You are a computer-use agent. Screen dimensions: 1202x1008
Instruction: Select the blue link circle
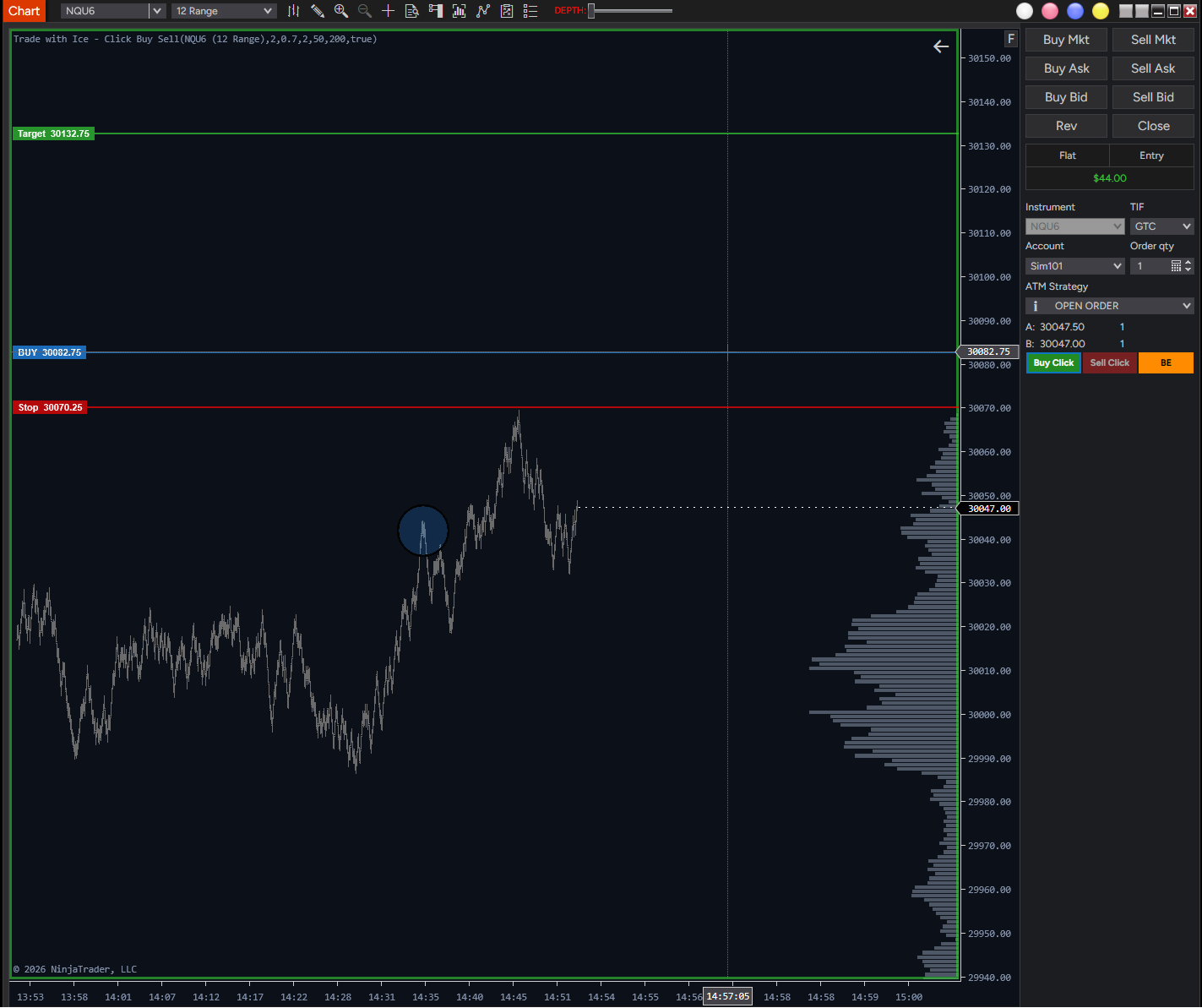(x=1075, y=11)
